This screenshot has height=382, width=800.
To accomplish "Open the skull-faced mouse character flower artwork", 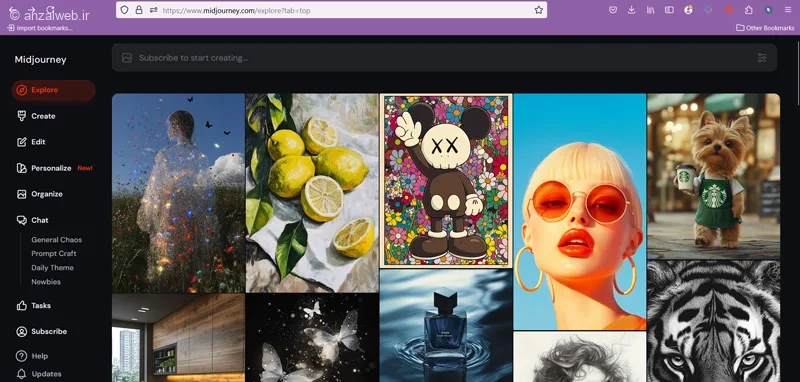I will (x=446, y=181).
